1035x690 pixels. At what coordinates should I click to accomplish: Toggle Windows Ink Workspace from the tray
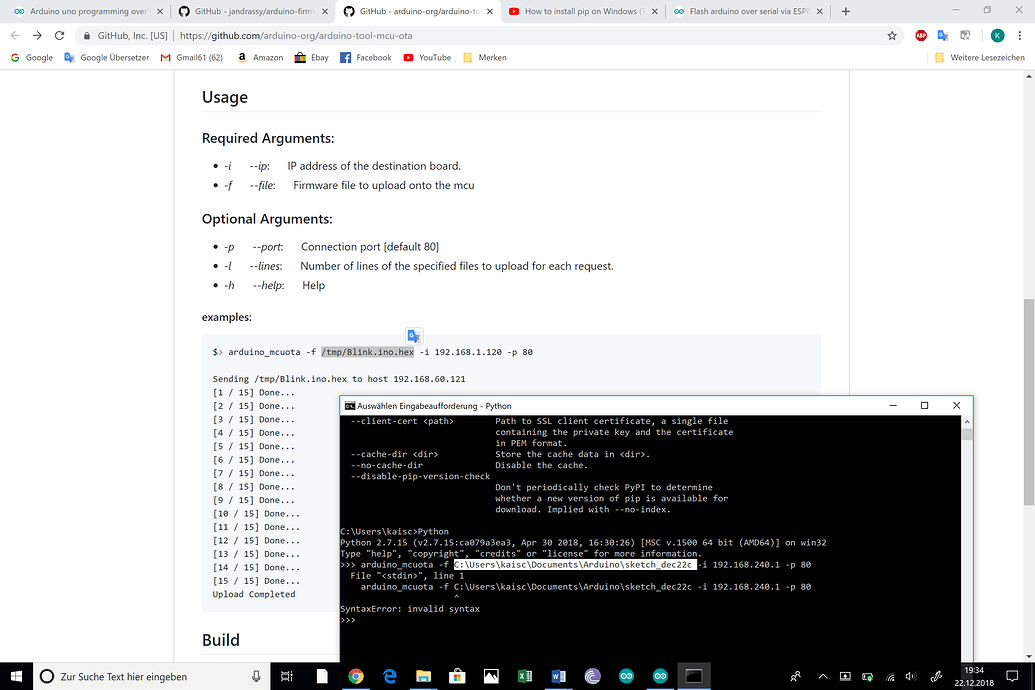935,676
